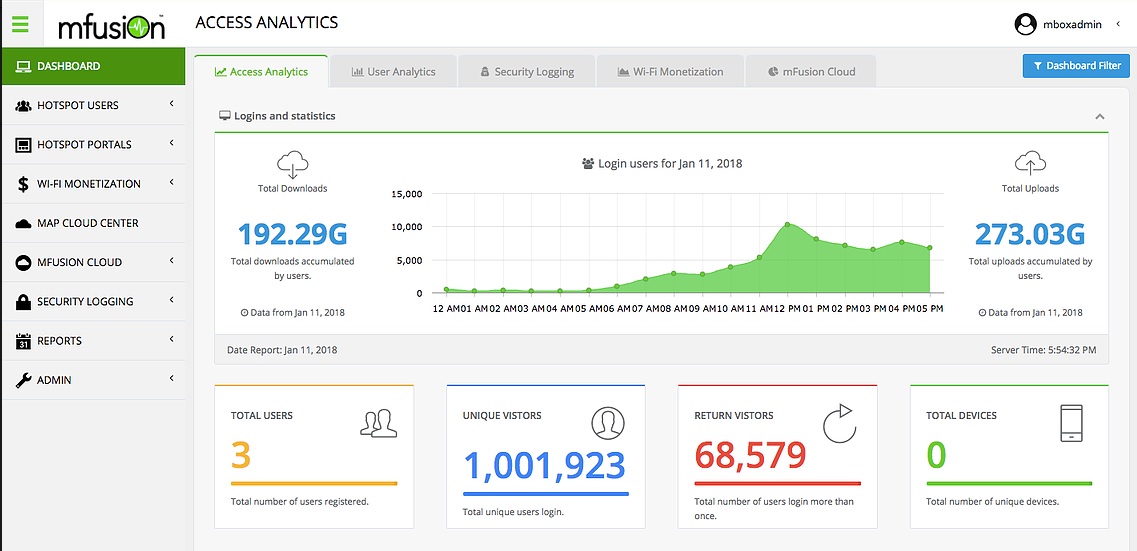Expand the Wi-Fi Monetization submenu chevron
The width and height of the screenshot is (1137, 551).
(172, 183)
